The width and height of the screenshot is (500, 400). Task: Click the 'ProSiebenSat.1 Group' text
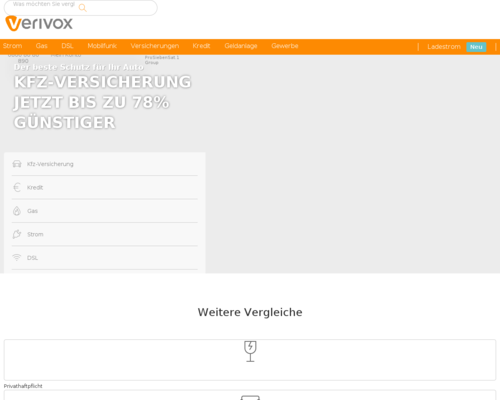[162, 60]
